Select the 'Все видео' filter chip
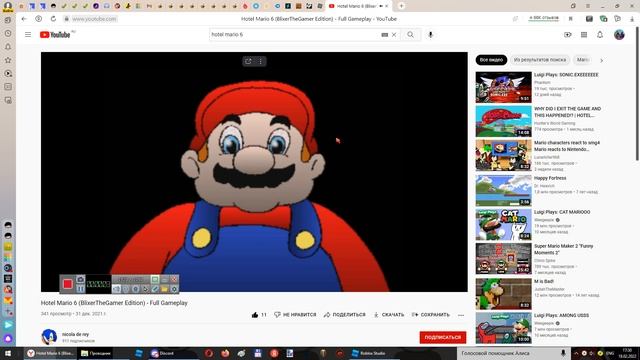Image resolution: width=640 pixels, height=360 pixels. (x=491, y=60)
